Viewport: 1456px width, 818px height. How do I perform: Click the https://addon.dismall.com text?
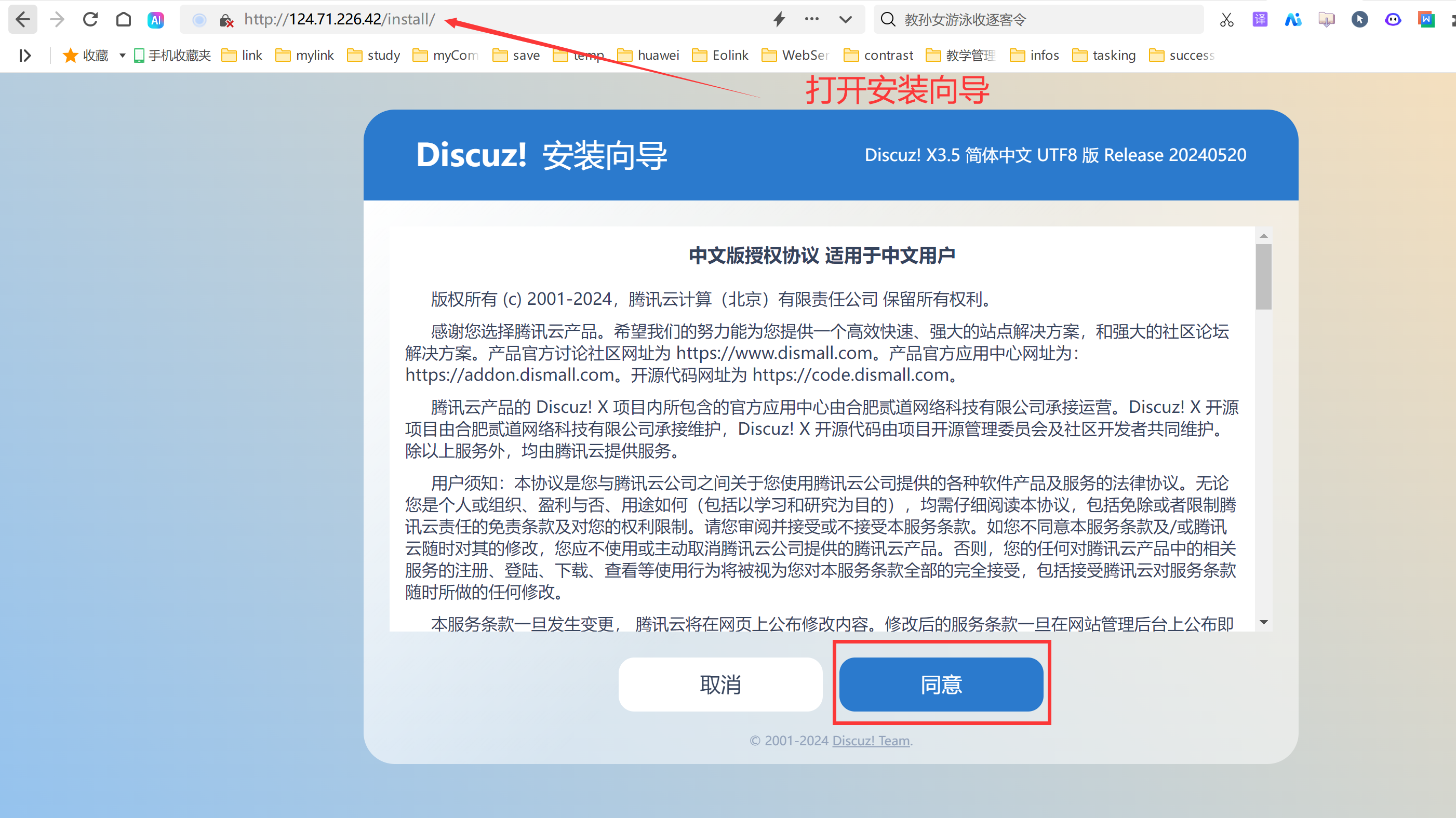tap(510, 374)
